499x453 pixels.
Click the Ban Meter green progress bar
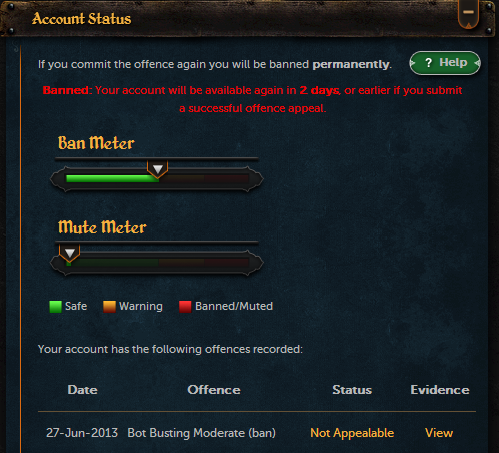click(113, 179)
